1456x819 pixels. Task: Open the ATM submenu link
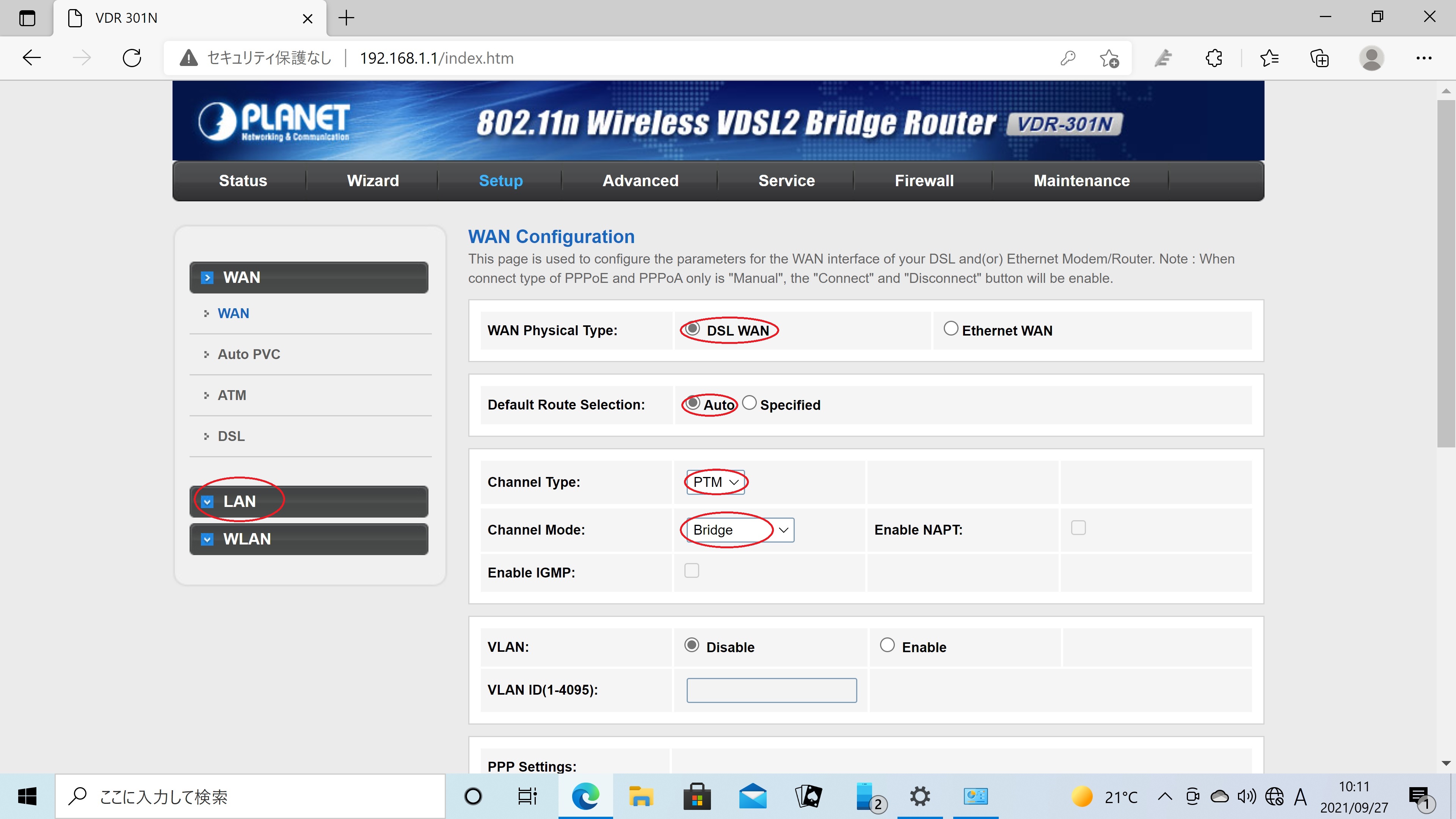click(232, 395)
